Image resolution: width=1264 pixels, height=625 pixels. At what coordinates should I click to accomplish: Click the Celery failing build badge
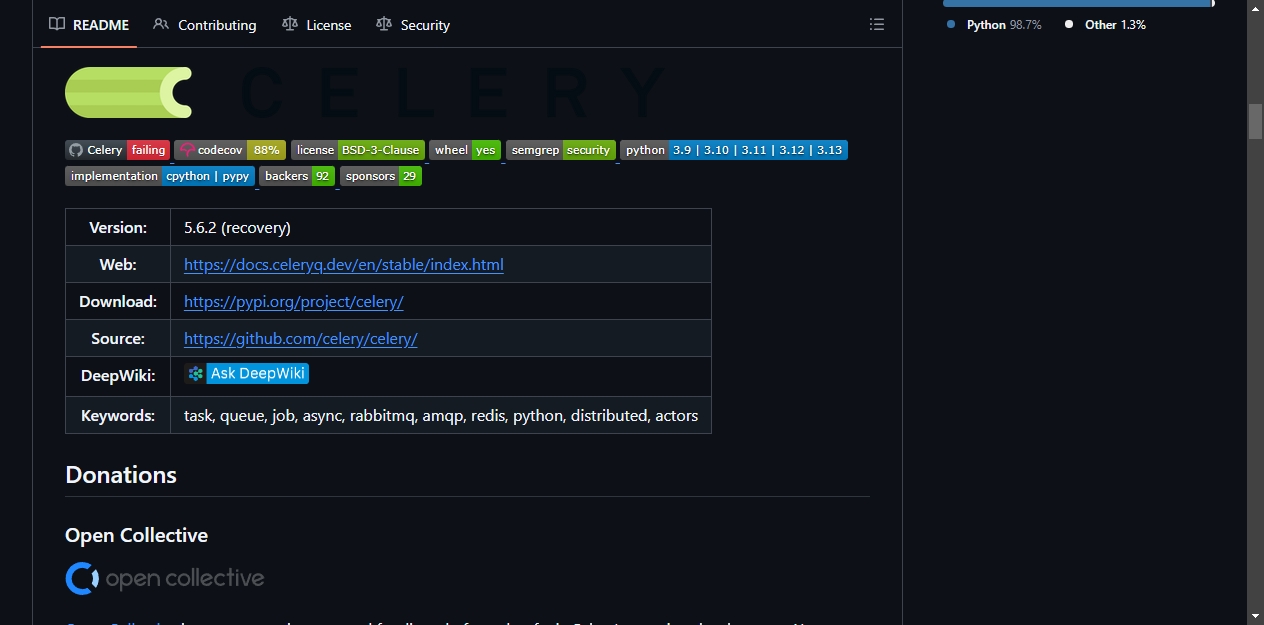tap(118, 150)
